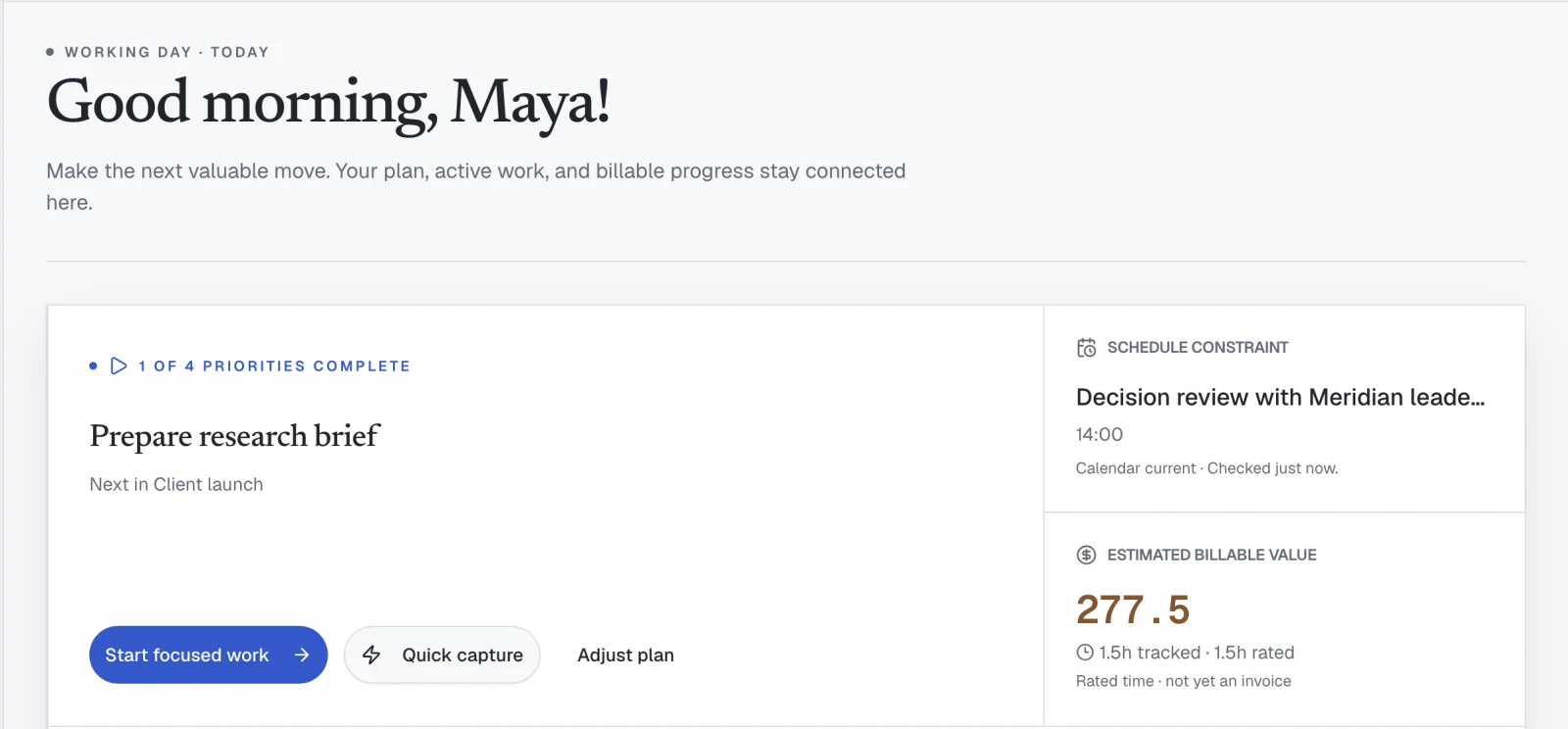Click the lightning bolt Quick capture icon
This screenshot has height=729, width=1568.
click(371, 655)
